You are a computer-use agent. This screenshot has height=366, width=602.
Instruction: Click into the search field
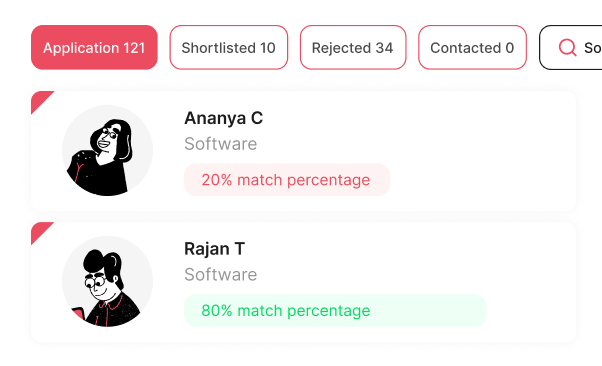pos(571,47)
